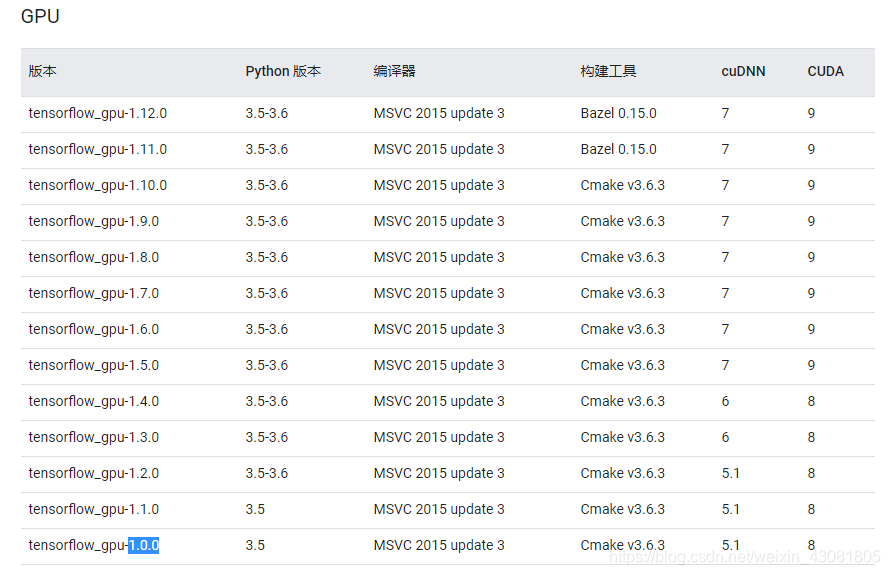Click Python 3.5-3.6 in the 1.12.0 row

point(267,114)
